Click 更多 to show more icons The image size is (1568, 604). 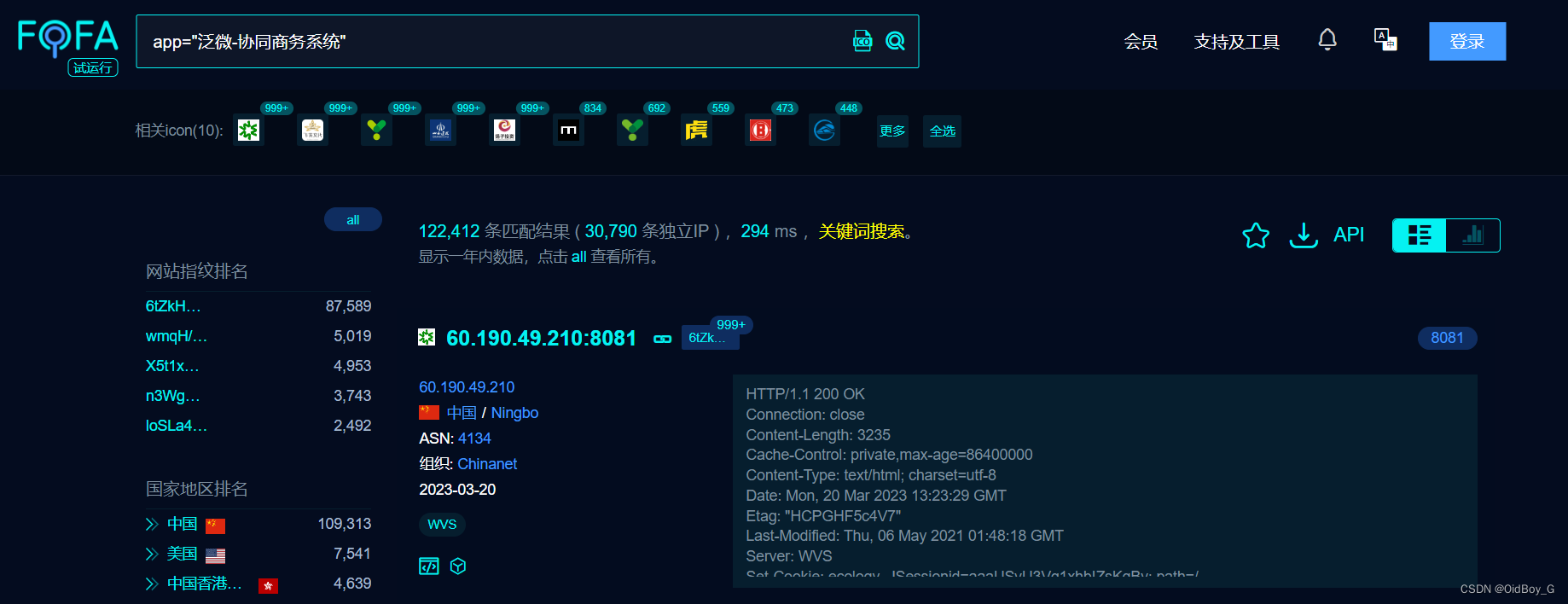click(892, 131)
